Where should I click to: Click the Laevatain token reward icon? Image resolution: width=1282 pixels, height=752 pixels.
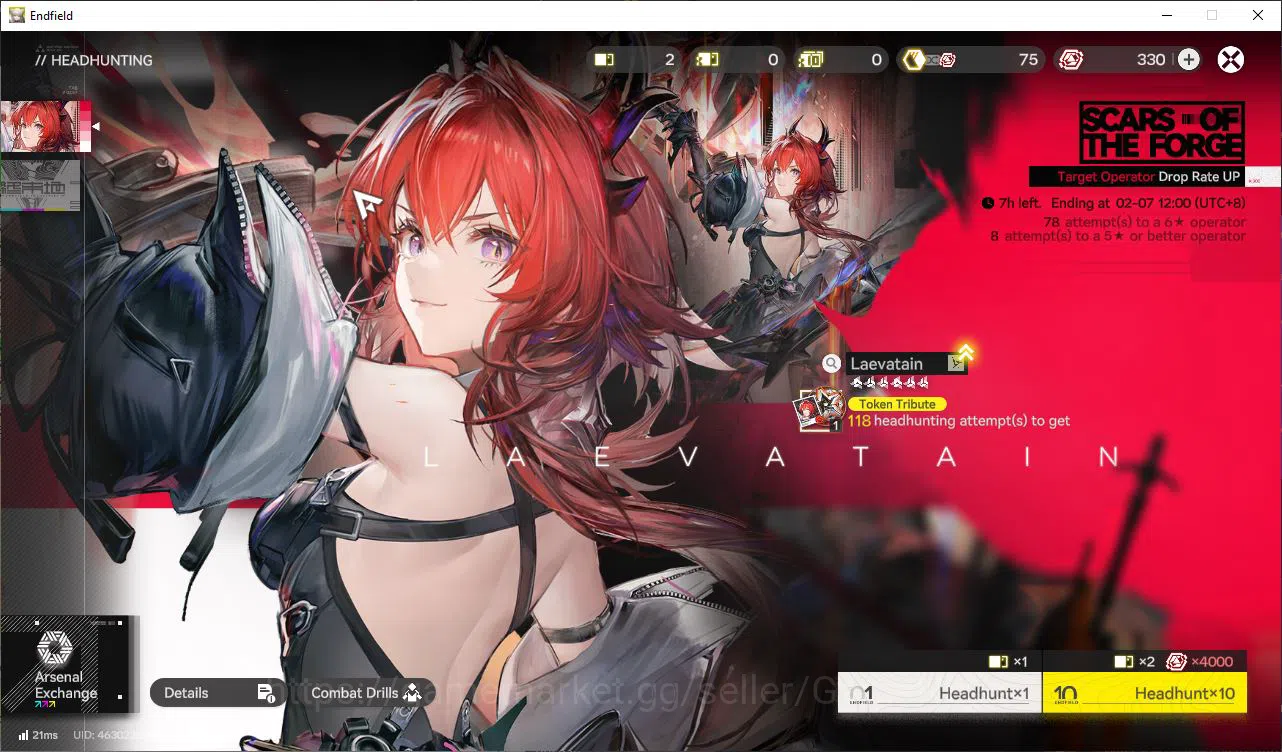pyautogui.click(x=821, y=410)
